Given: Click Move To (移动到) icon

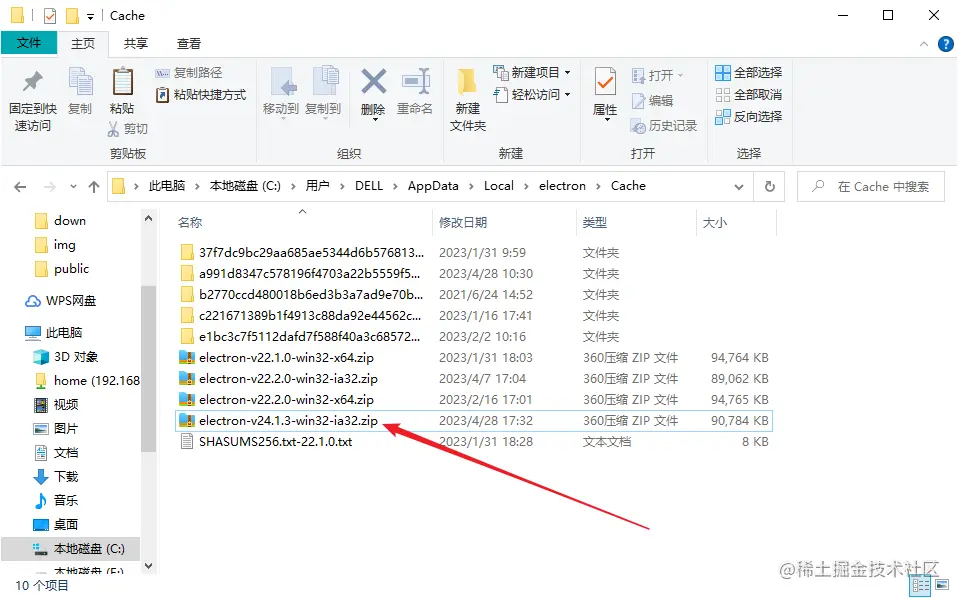Looking at the screenshot, I should (x=284, y=82).
